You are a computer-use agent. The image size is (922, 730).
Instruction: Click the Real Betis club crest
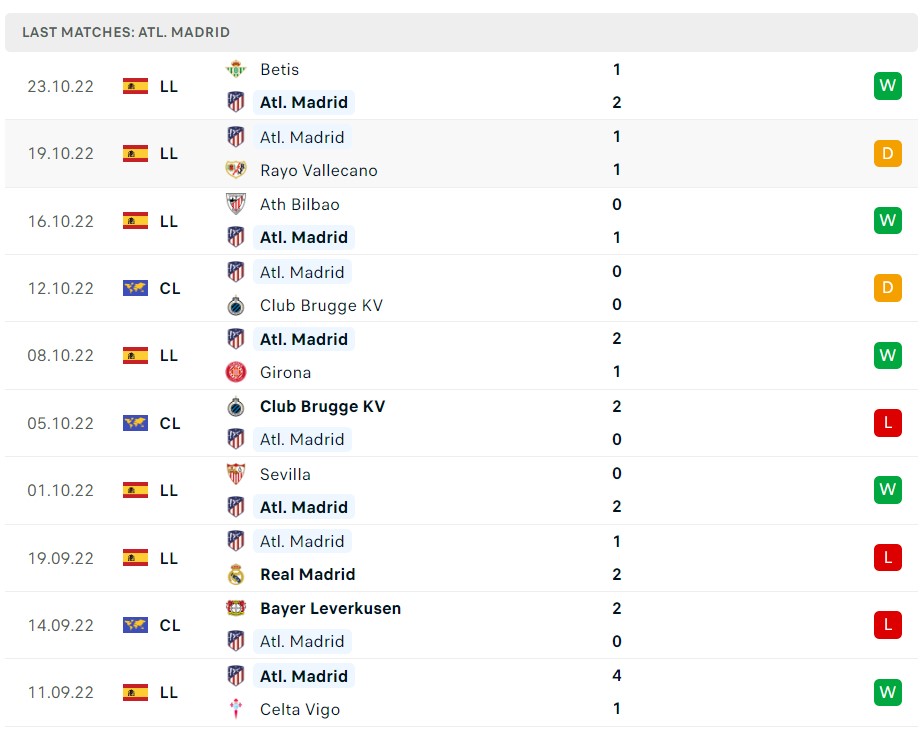[236, 70]
